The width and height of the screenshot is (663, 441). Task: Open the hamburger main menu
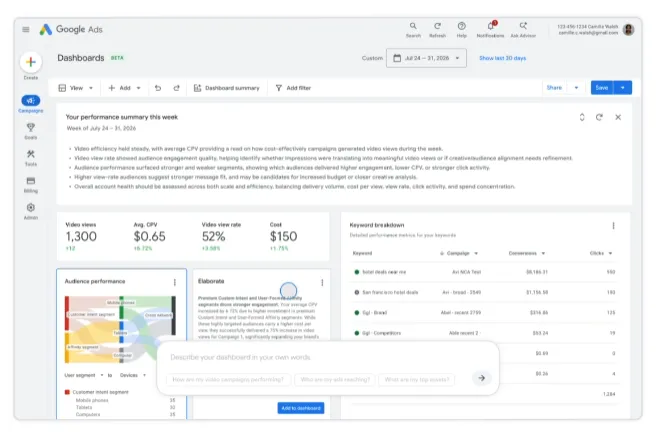(x=26, y=29)
